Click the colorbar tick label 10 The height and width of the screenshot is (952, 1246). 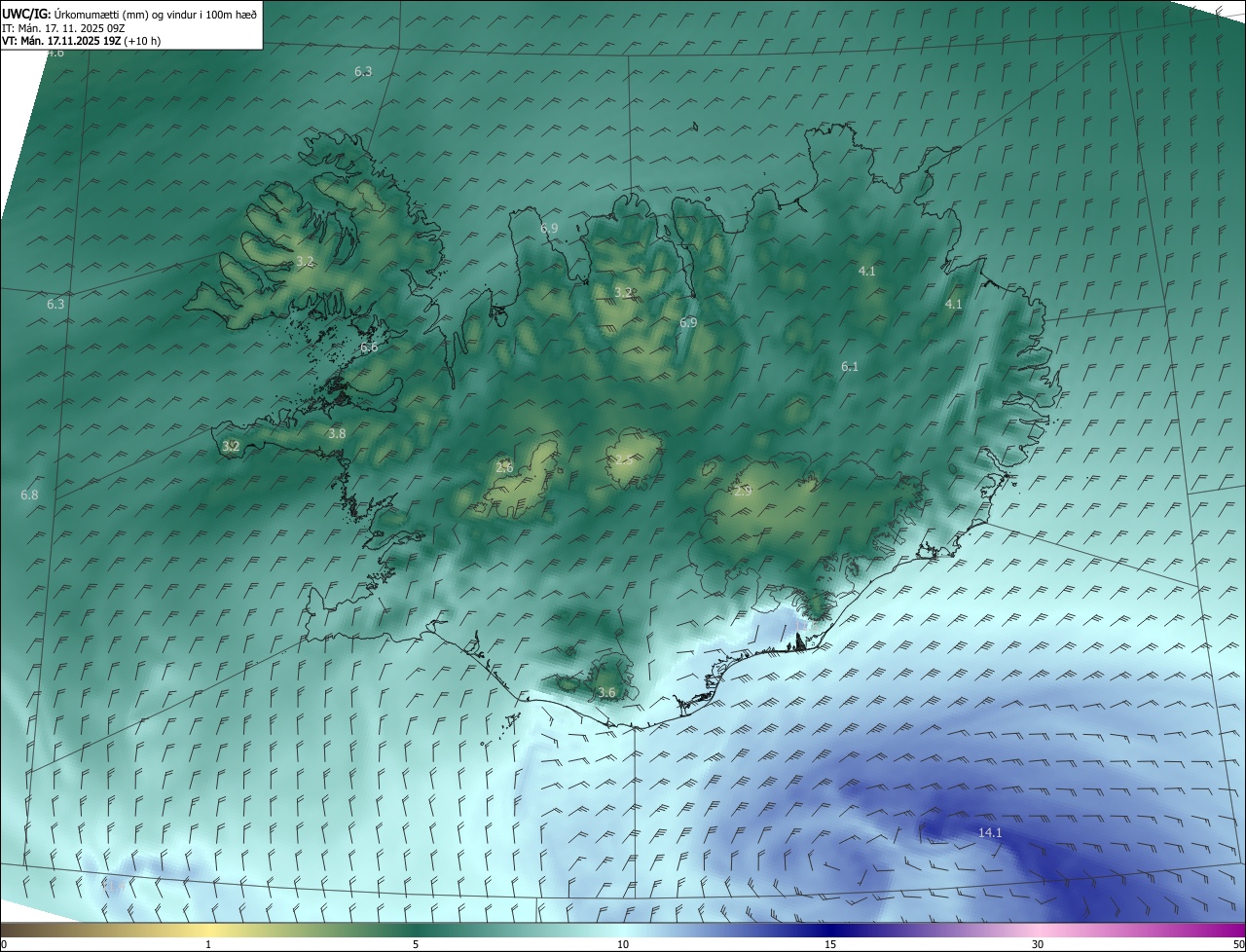(623, 944)
